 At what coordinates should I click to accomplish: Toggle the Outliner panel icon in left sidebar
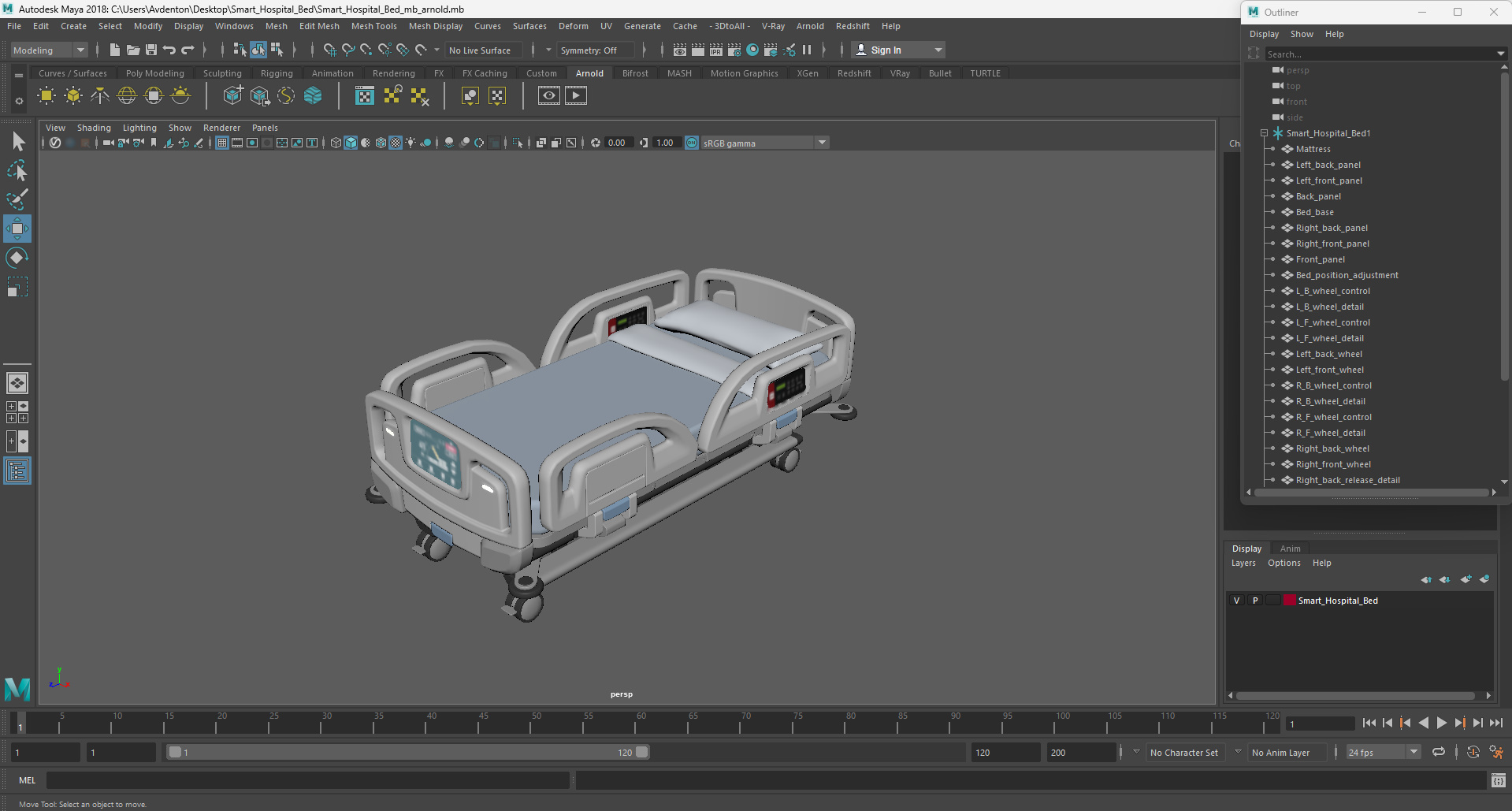click(x=17, y=471)
